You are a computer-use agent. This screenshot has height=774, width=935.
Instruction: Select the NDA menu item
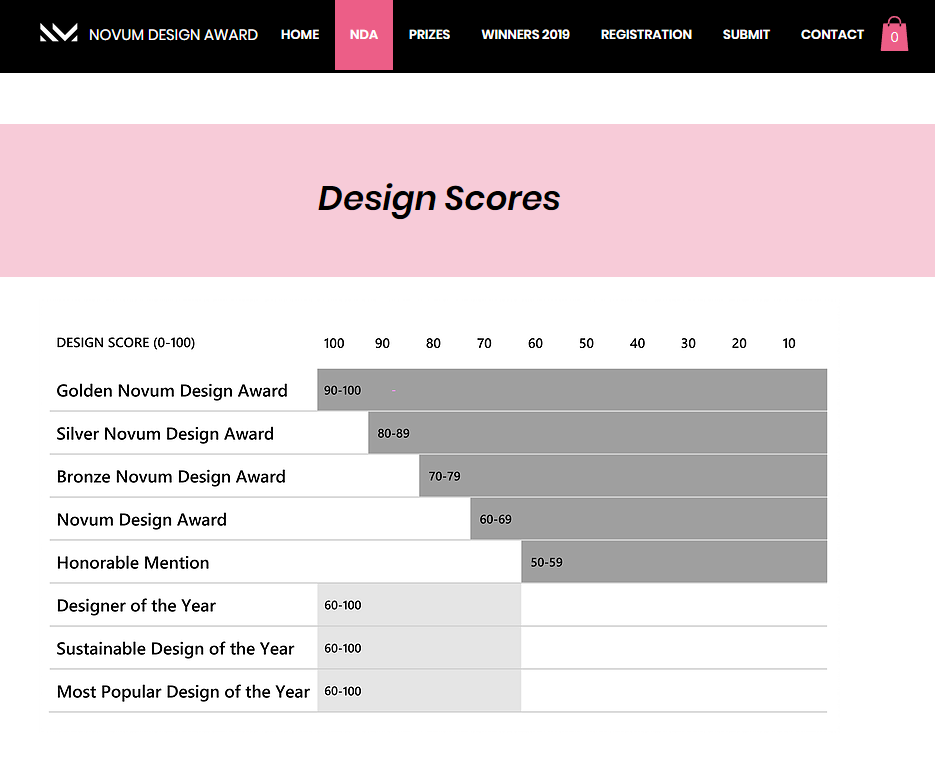[364, 35]
